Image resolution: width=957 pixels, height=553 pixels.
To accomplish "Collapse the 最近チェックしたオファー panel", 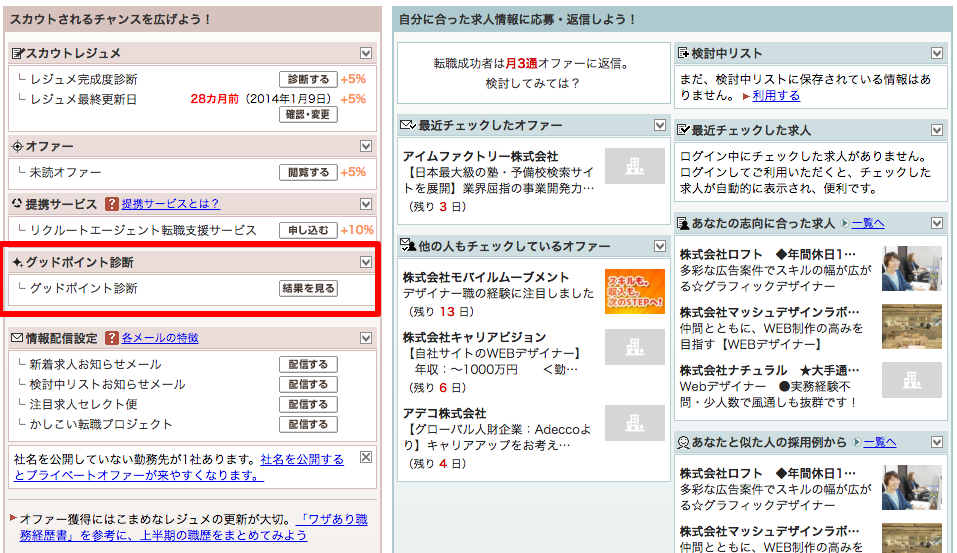I will click(660, 125).
